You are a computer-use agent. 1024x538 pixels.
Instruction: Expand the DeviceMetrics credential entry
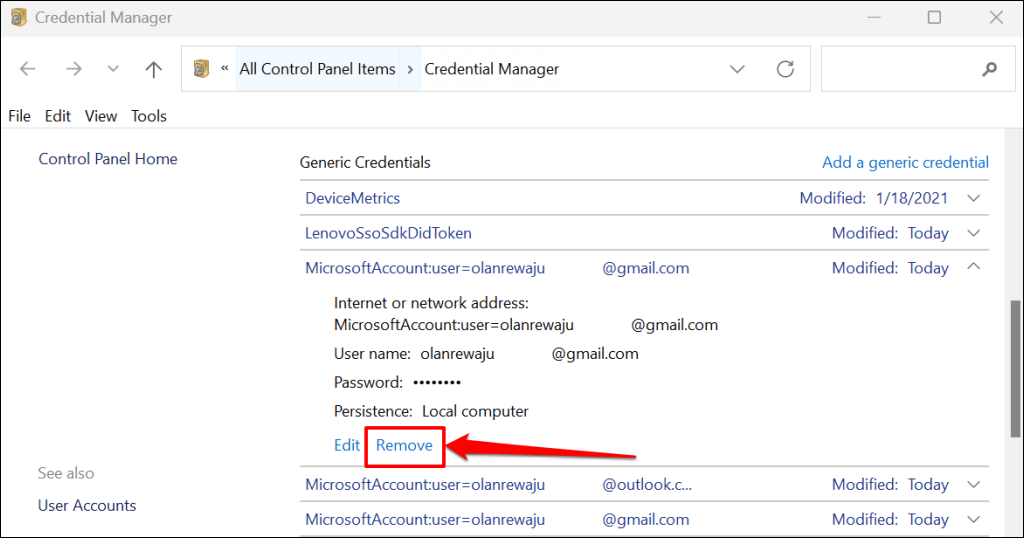coord(974,198)
